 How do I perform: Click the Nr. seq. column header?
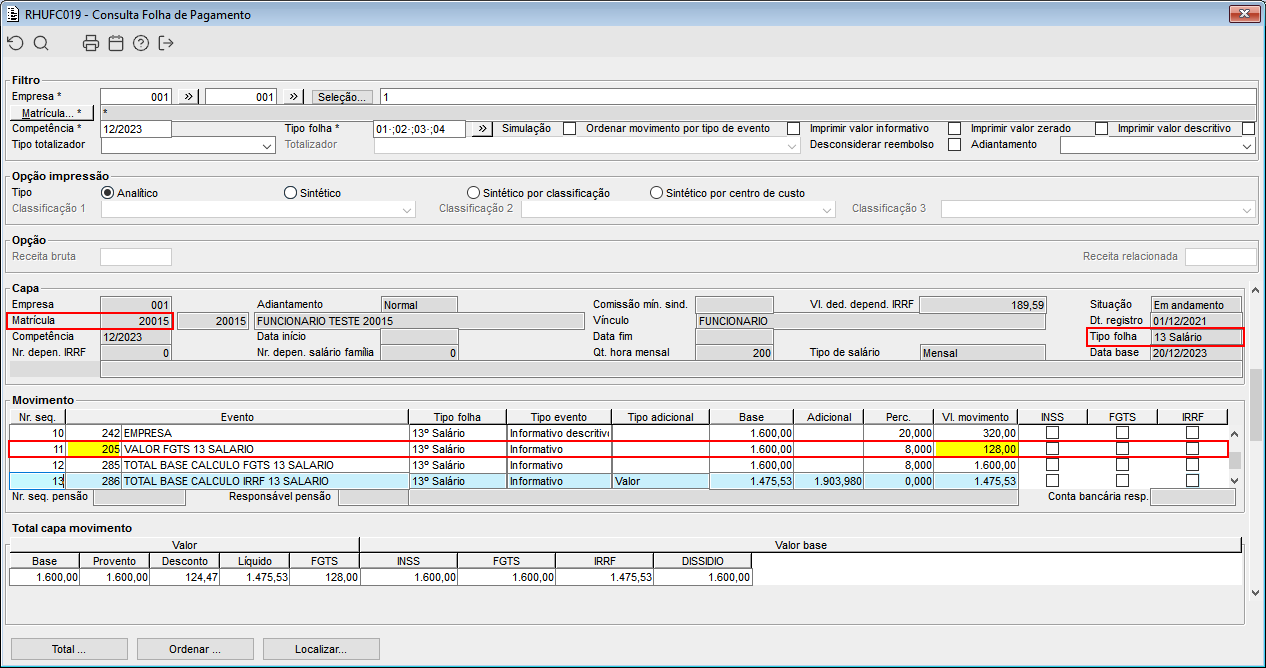tap(37, 417)
